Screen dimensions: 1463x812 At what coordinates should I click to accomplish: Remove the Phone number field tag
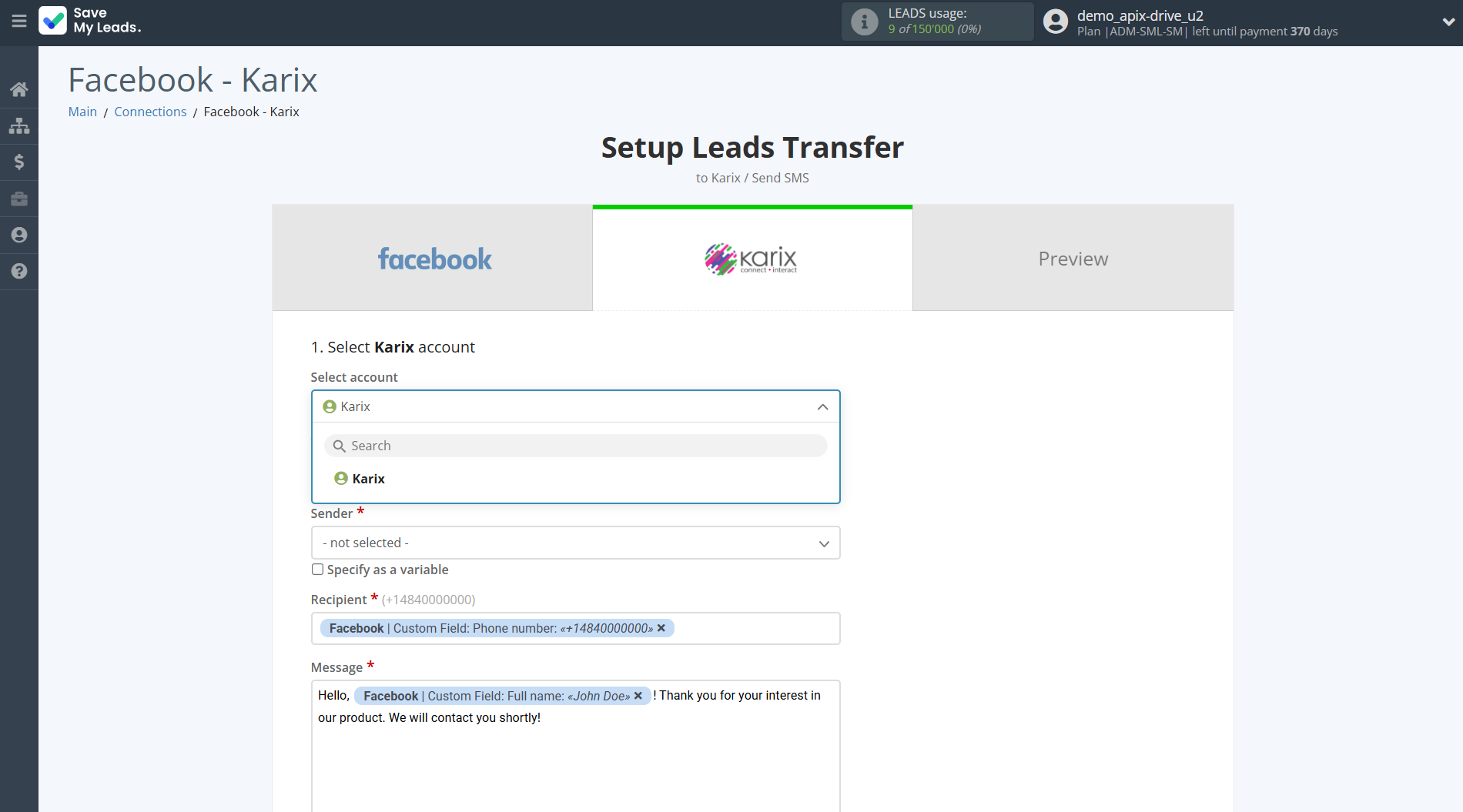click(661, 628)
